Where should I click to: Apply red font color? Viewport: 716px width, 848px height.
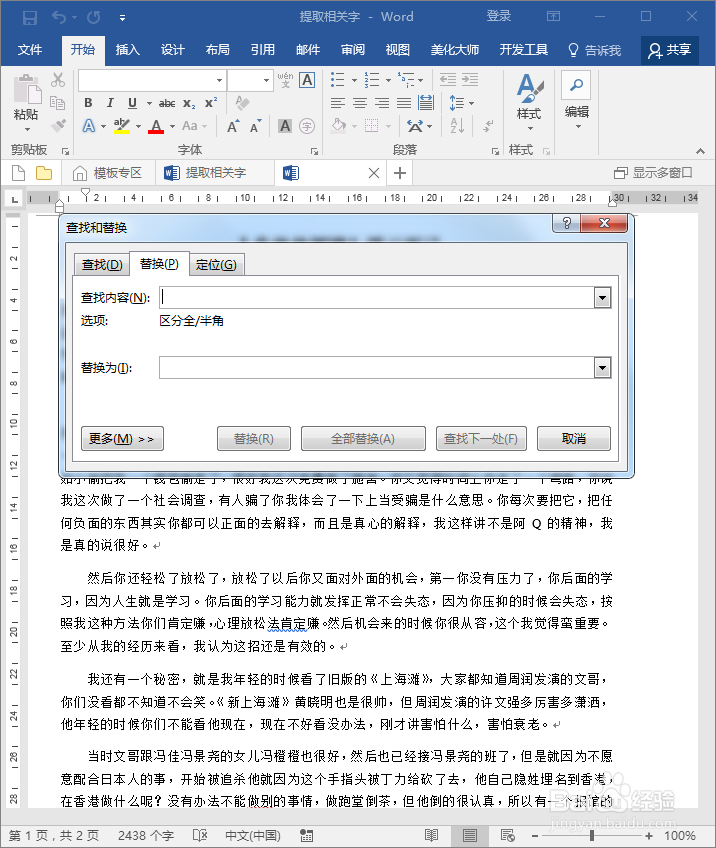tap(156, 126)
